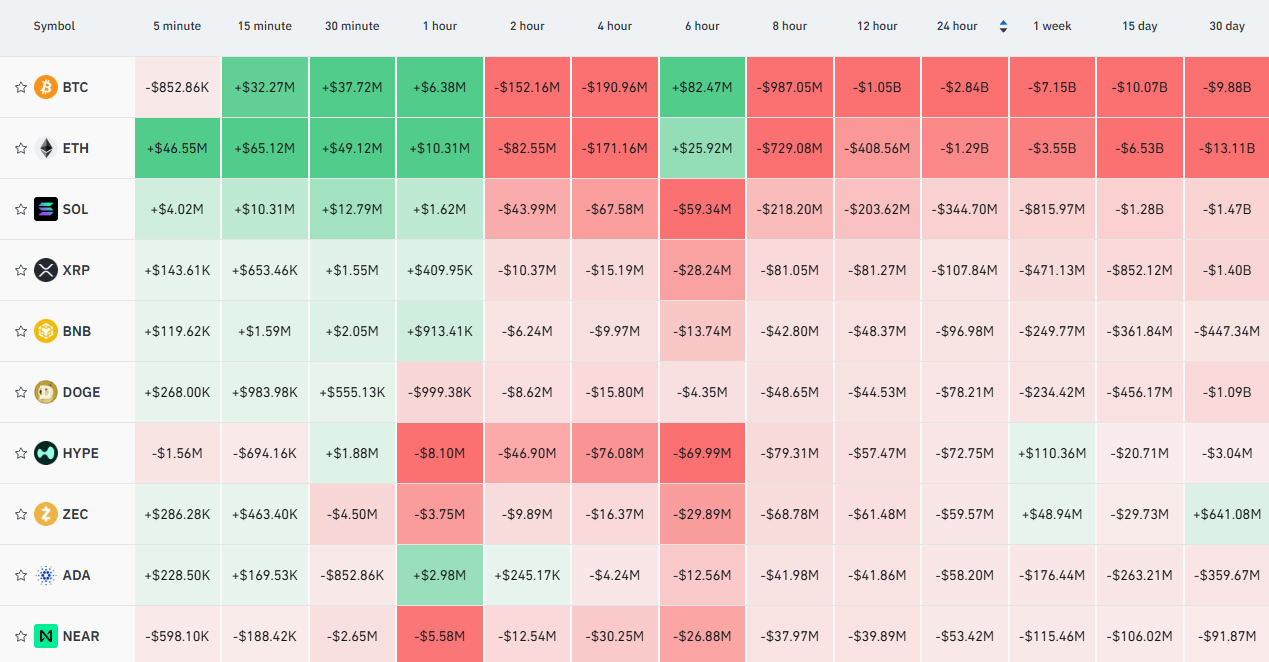Select the 5 minute column header
This screenshot has height=662, width=1269.
pos(177,26)
